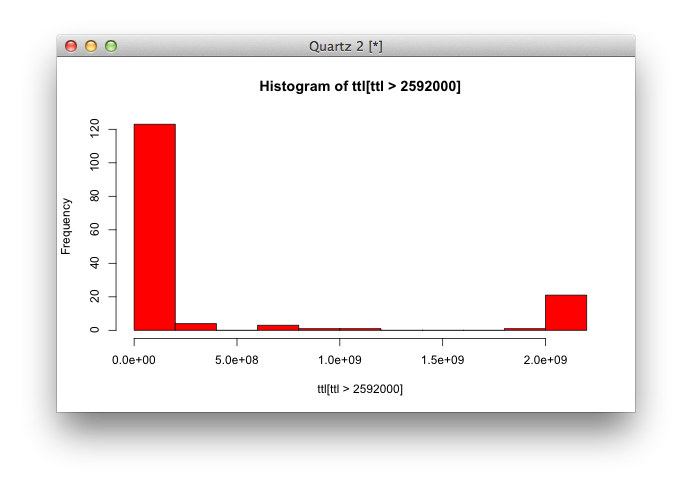Click the 1.0e+09 x-axis tick label
The height and width of the screenshot is (491, 692).
(340, 360)
